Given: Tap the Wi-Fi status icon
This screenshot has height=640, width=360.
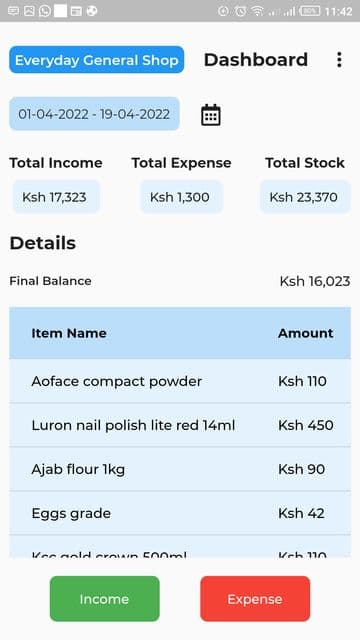Looking at the screenshot, I should pyautogui.click(x=257, y=11).
